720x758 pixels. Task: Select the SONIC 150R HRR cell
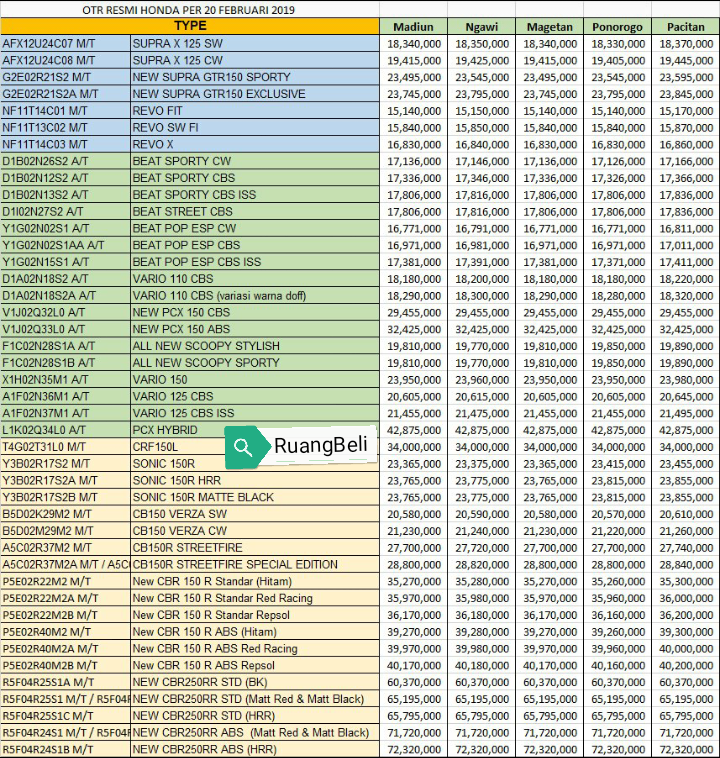[255, 481]
